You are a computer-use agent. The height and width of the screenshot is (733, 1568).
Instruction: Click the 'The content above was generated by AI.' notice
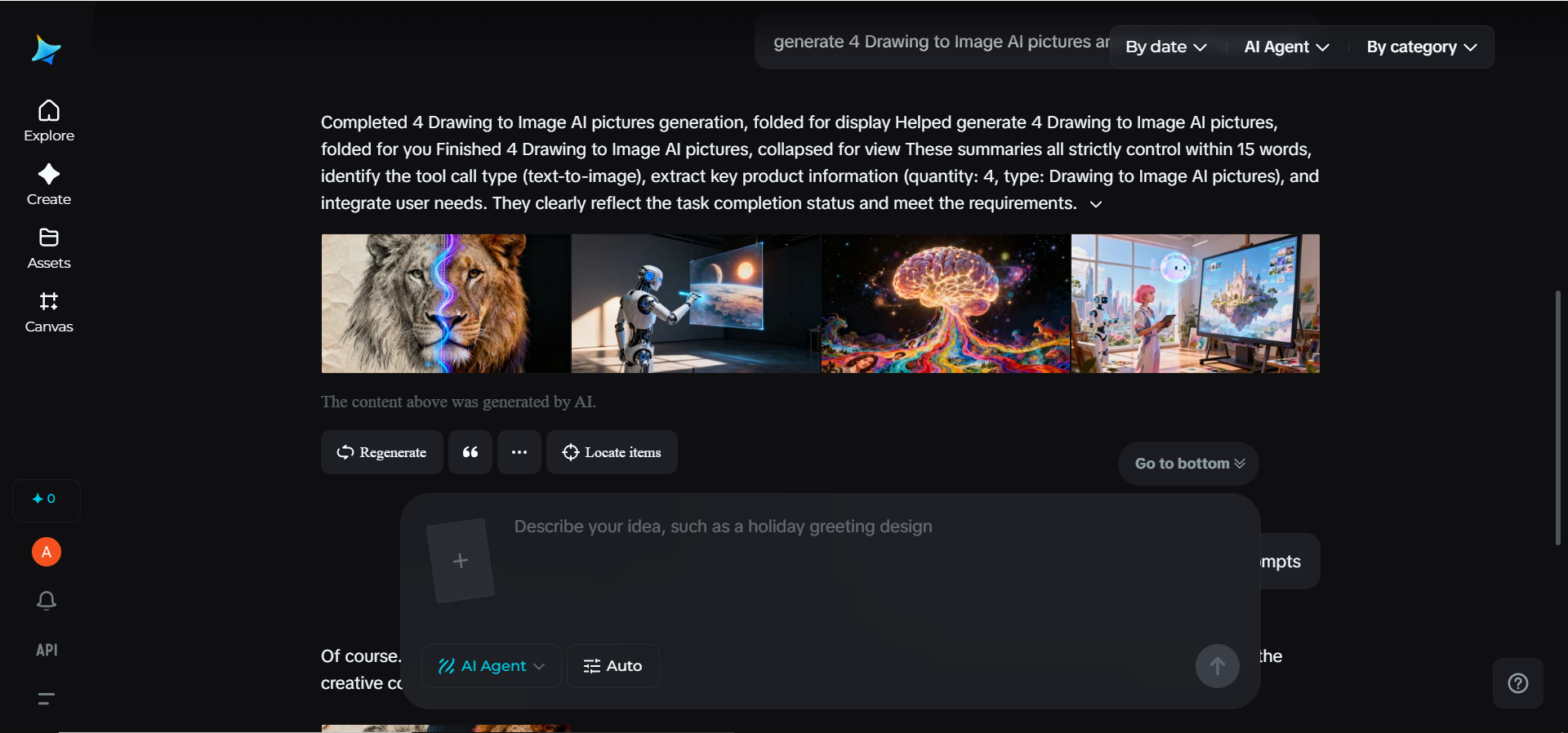458,402
